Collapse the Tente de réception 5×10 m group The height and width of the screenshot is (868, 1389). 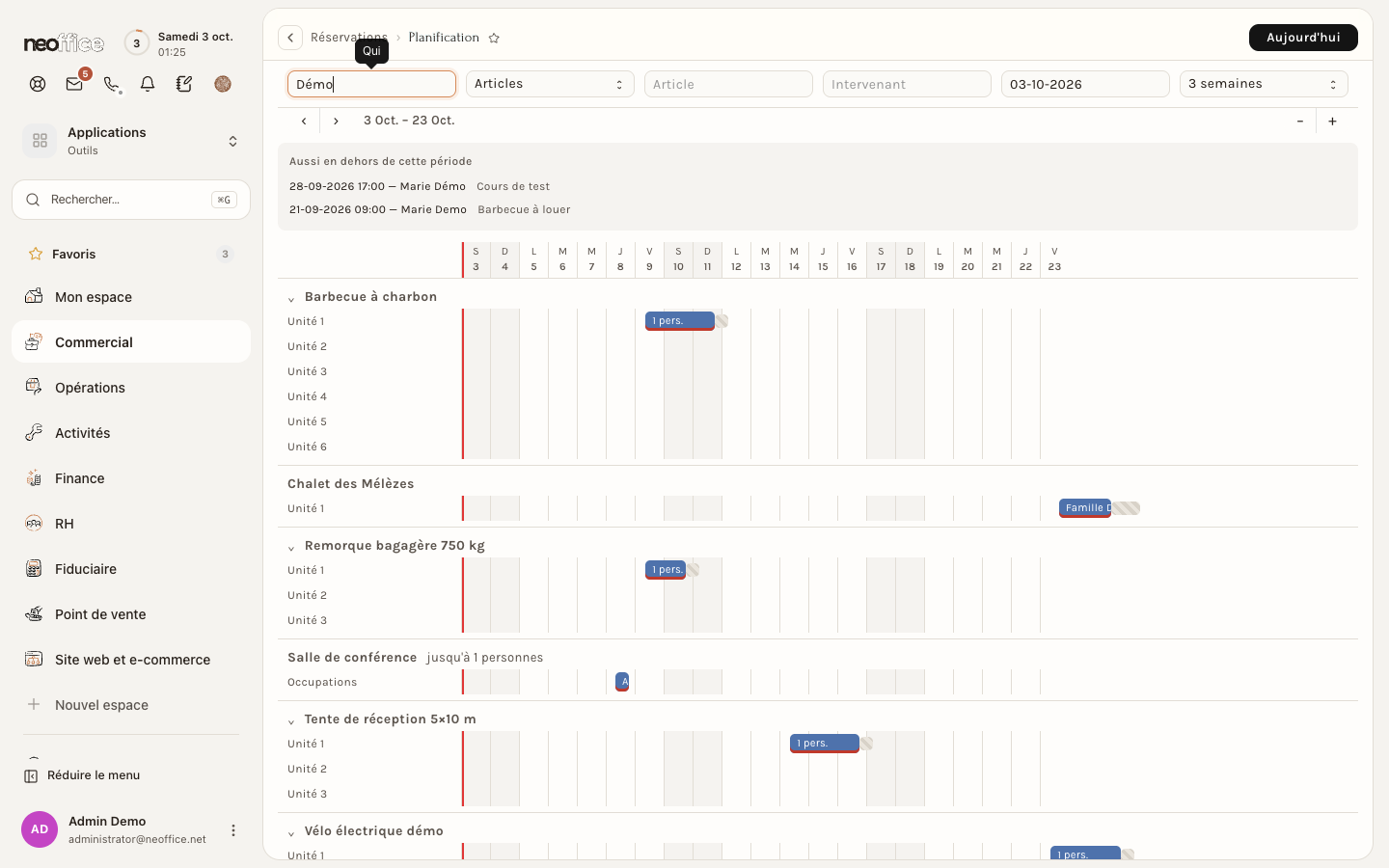(x=291, y=721)
